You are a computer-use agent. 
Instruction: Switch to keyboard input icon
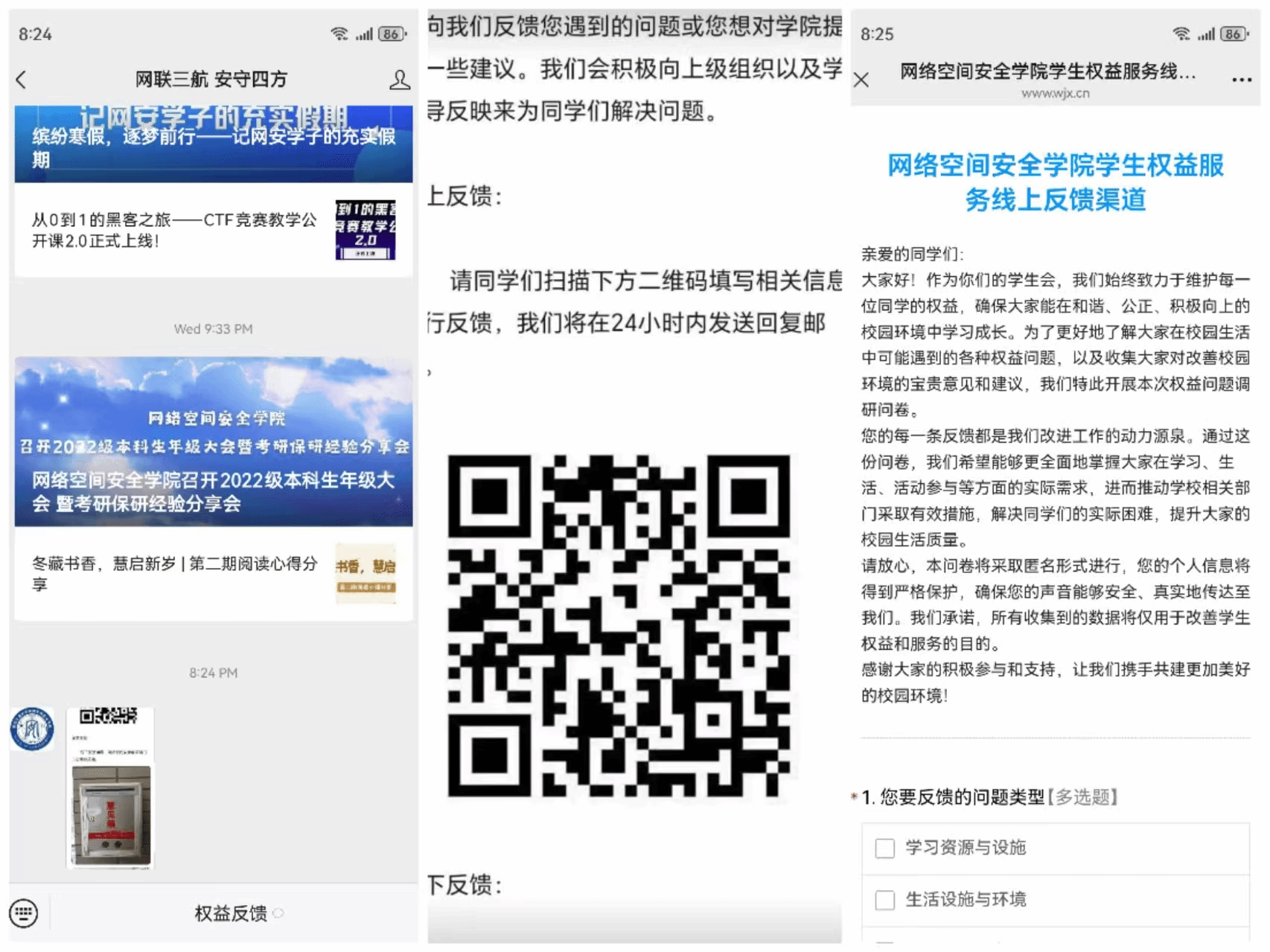tap(24, 913)
